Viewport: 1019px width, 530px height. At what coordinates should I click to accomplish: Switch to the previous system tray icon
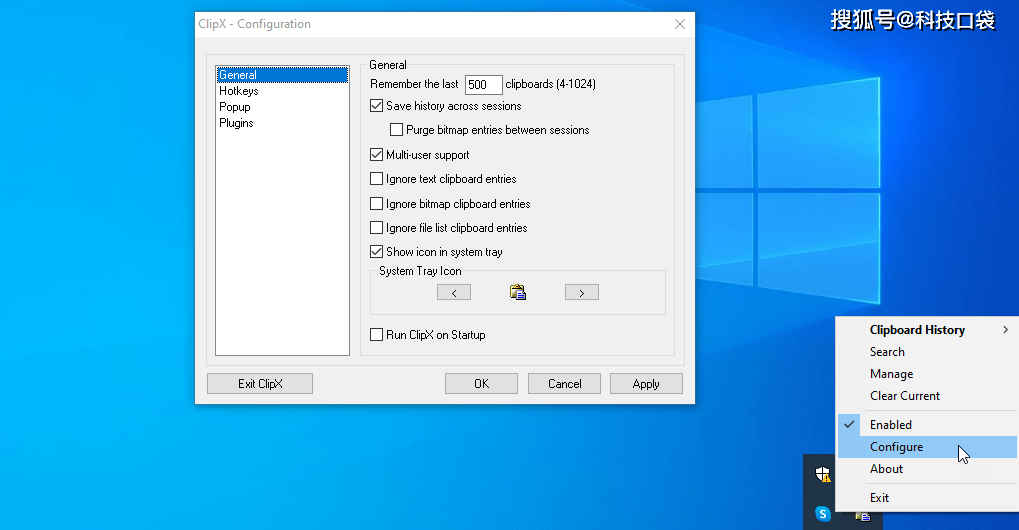tap(453, 292)
